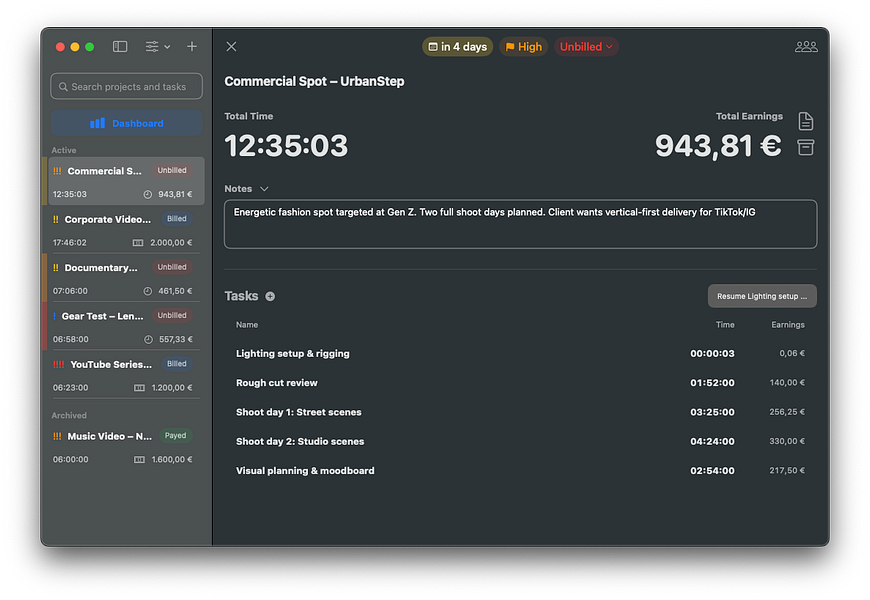Toggle the sidebar panel icon

click(x=120, y=47)
